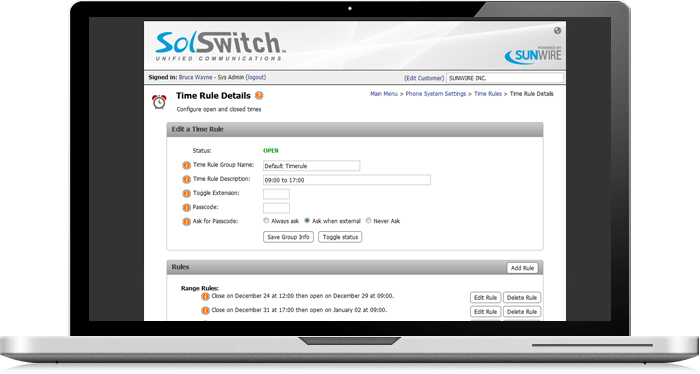
Task: Click the logout link
Action: (x=256, y=77)
